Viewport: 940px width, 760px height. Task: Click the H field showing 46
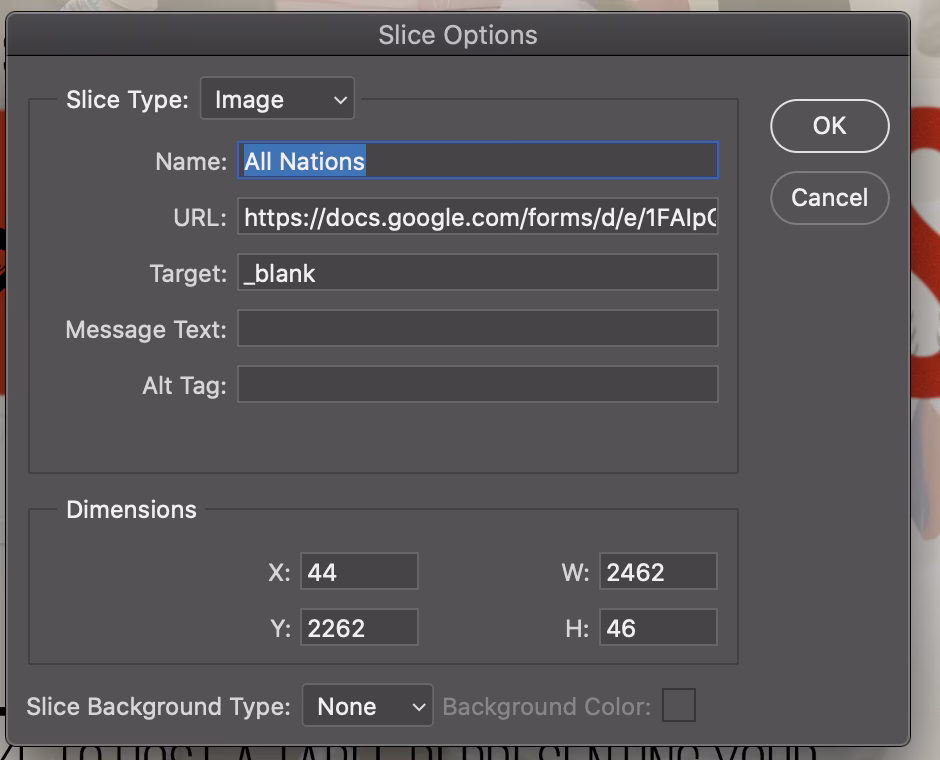click(x=657, y=627)
